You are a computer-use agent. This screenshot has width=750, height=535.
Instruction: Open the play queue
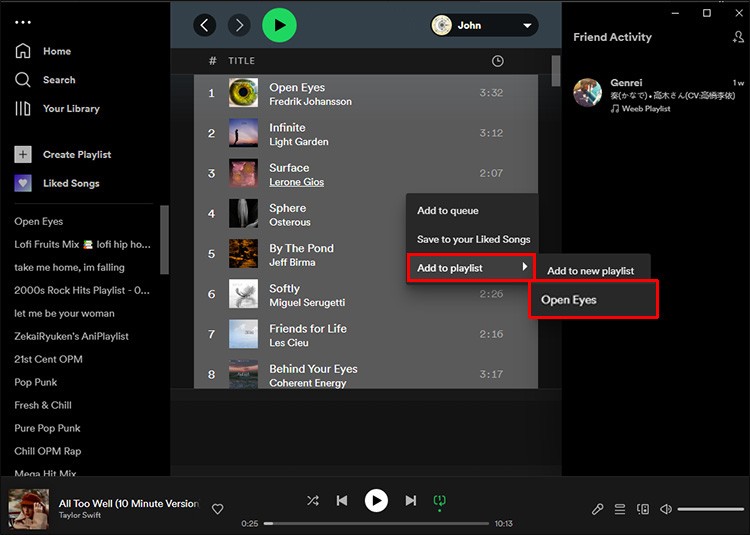[620, 509]
